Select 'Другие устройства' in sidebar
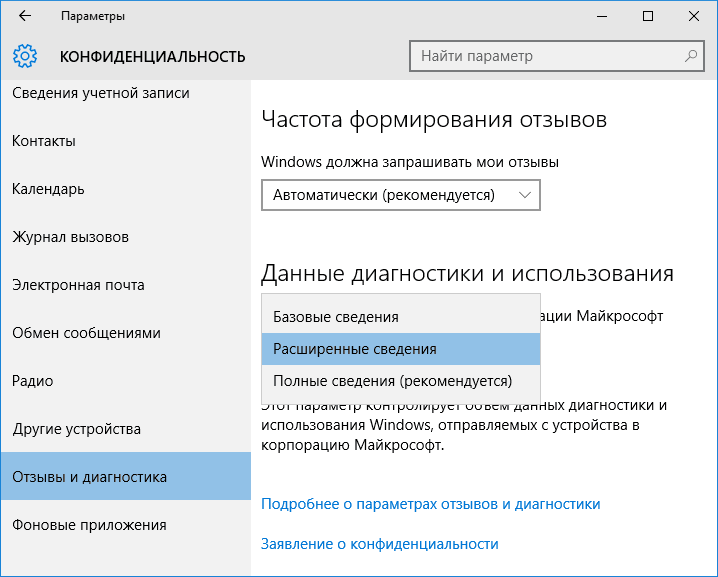 pyautogui.click(x=76, y=429)
